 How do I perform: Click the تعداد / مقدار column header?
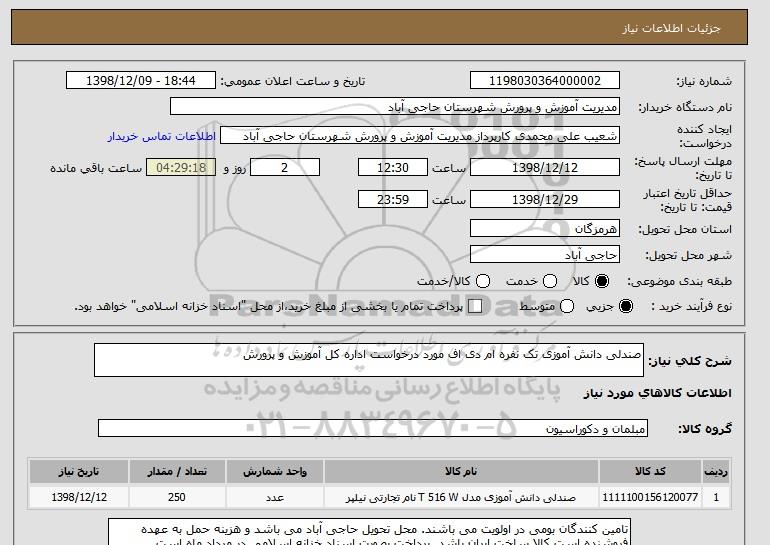pyautogui.click(x=177, y=471)
